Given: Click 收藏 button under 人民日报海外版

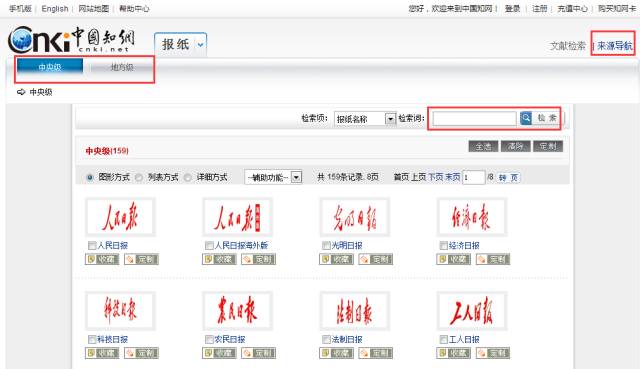Looking at the screenshot, I should tap(219, 259).
